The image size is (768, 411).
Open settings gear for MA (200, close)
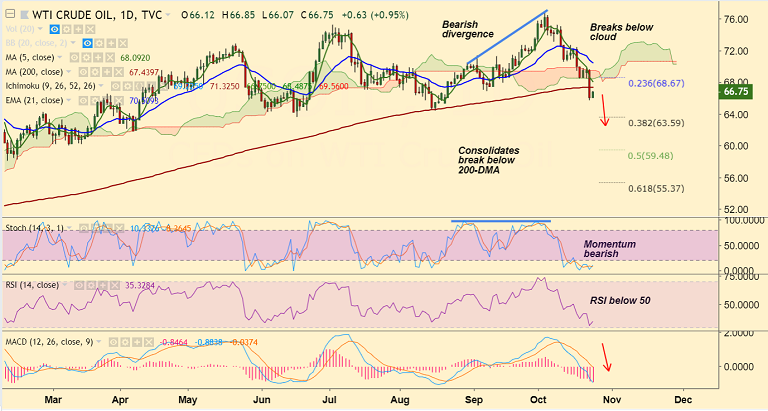click(95, 72)
